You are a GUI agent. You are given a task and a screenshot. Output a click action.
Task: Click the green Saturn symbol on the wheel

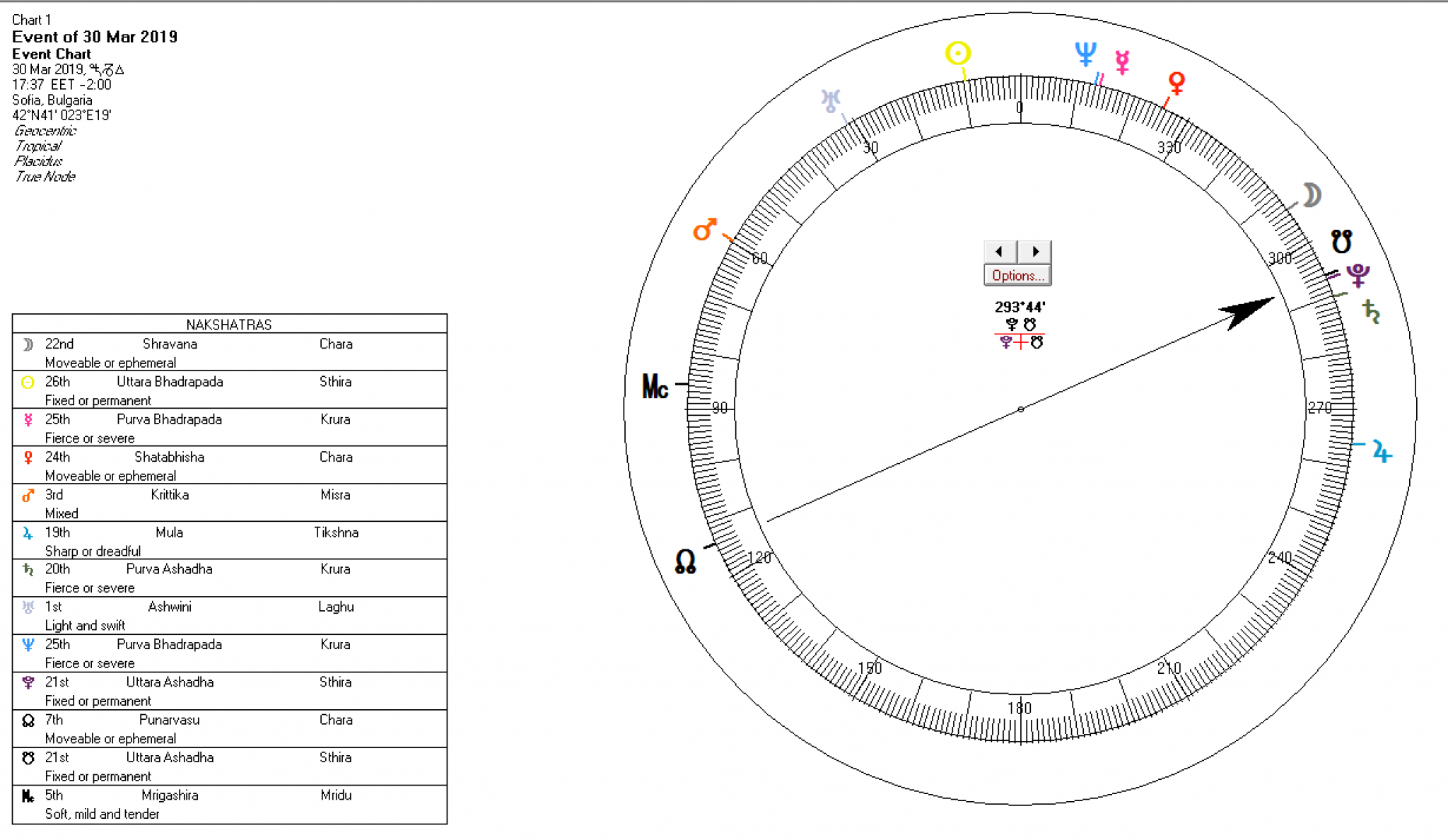point(1371,311)
